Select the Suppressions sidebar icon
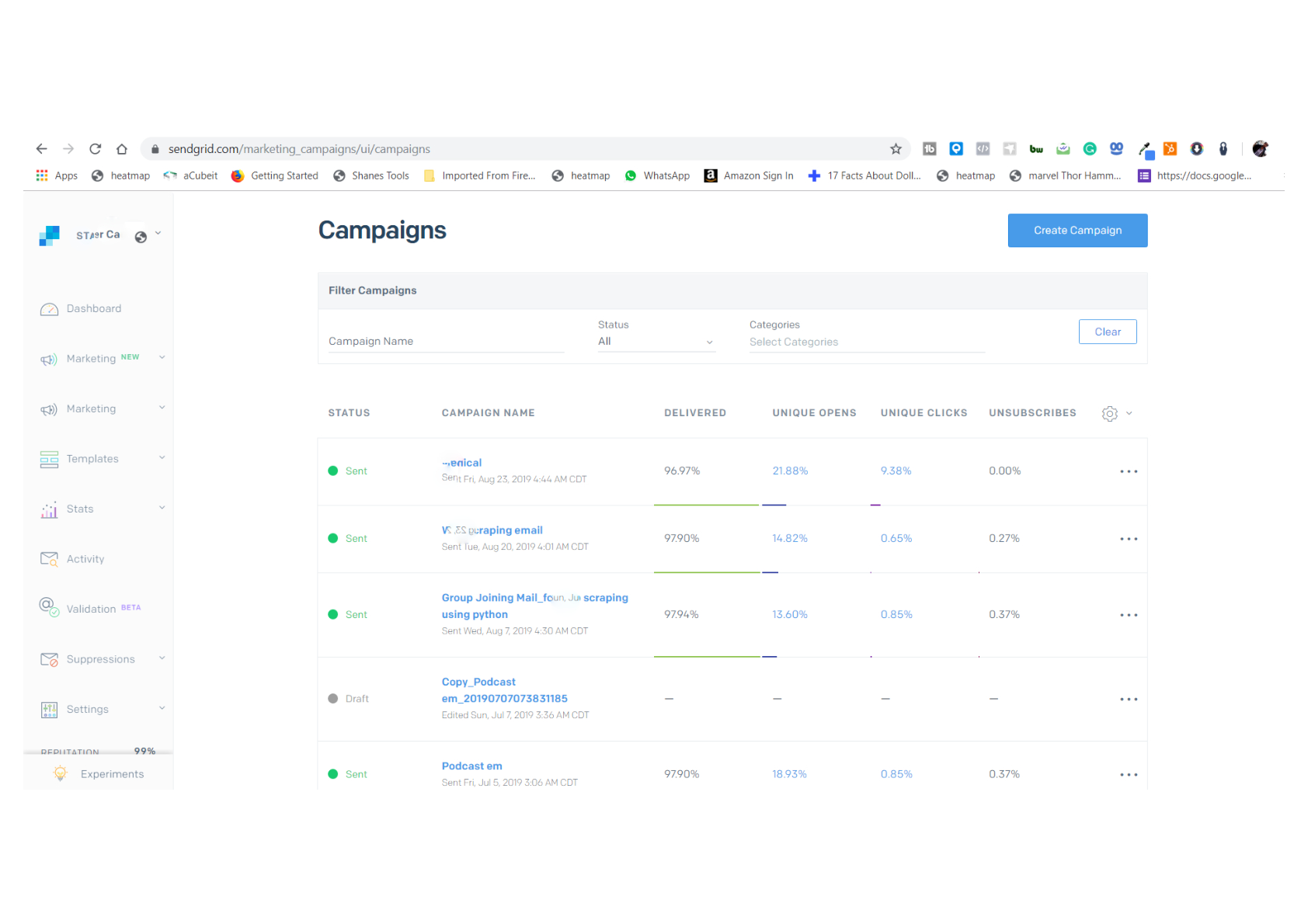 tap(49, 658)
